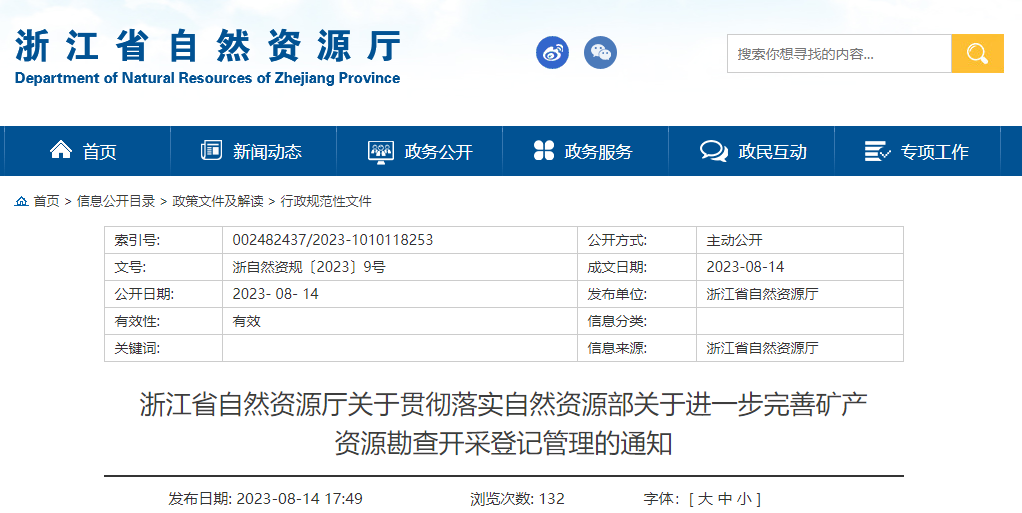
Task: Click the 专项工作 checklist icon
Action: coord(877,151)
